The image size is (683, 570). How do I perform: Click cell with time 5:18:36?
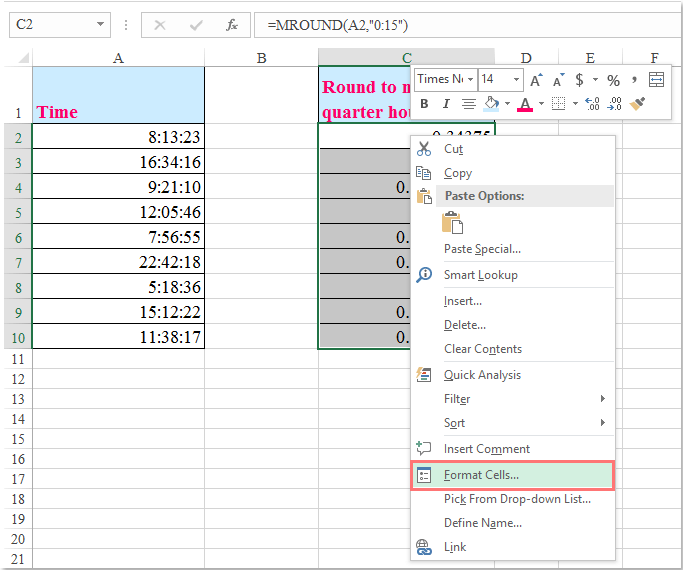[x=118, y=287]
